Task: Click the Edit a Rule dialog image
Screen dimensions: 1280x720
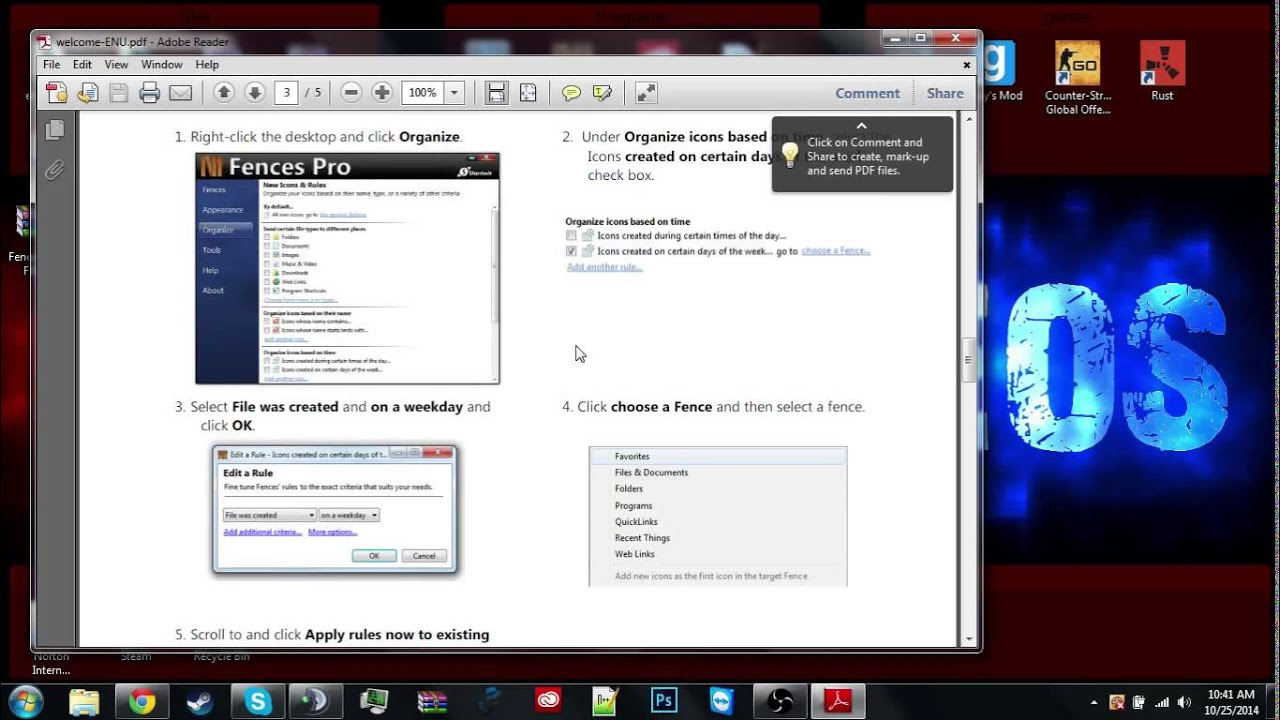Action: [x=335, y=510]
